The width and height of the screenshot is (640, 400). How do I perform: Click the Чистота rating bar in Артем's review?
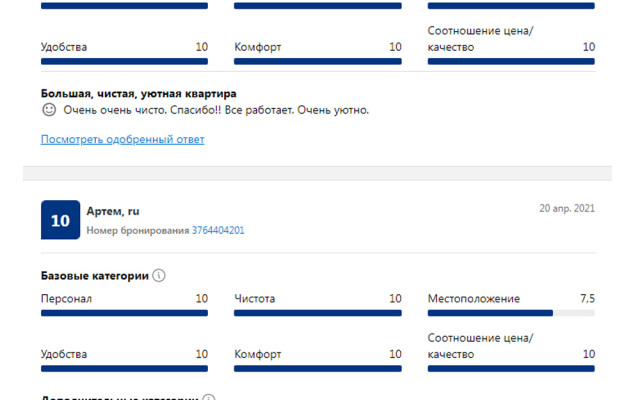click(x=318, y=313)
